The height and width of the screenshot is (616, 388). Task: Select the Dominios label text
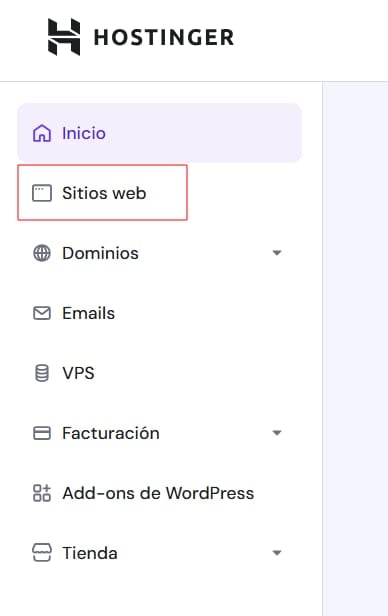click(x=100, y=253)
